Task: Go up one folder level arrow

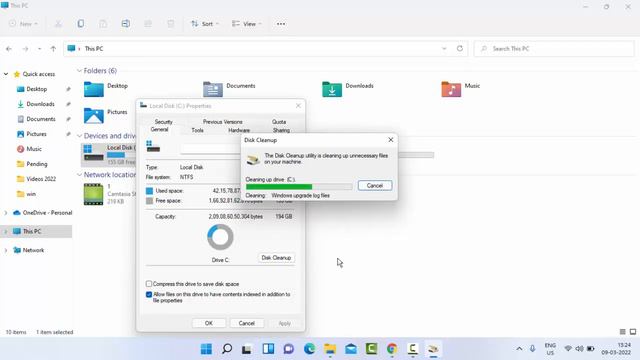Action: pos(53,49)
